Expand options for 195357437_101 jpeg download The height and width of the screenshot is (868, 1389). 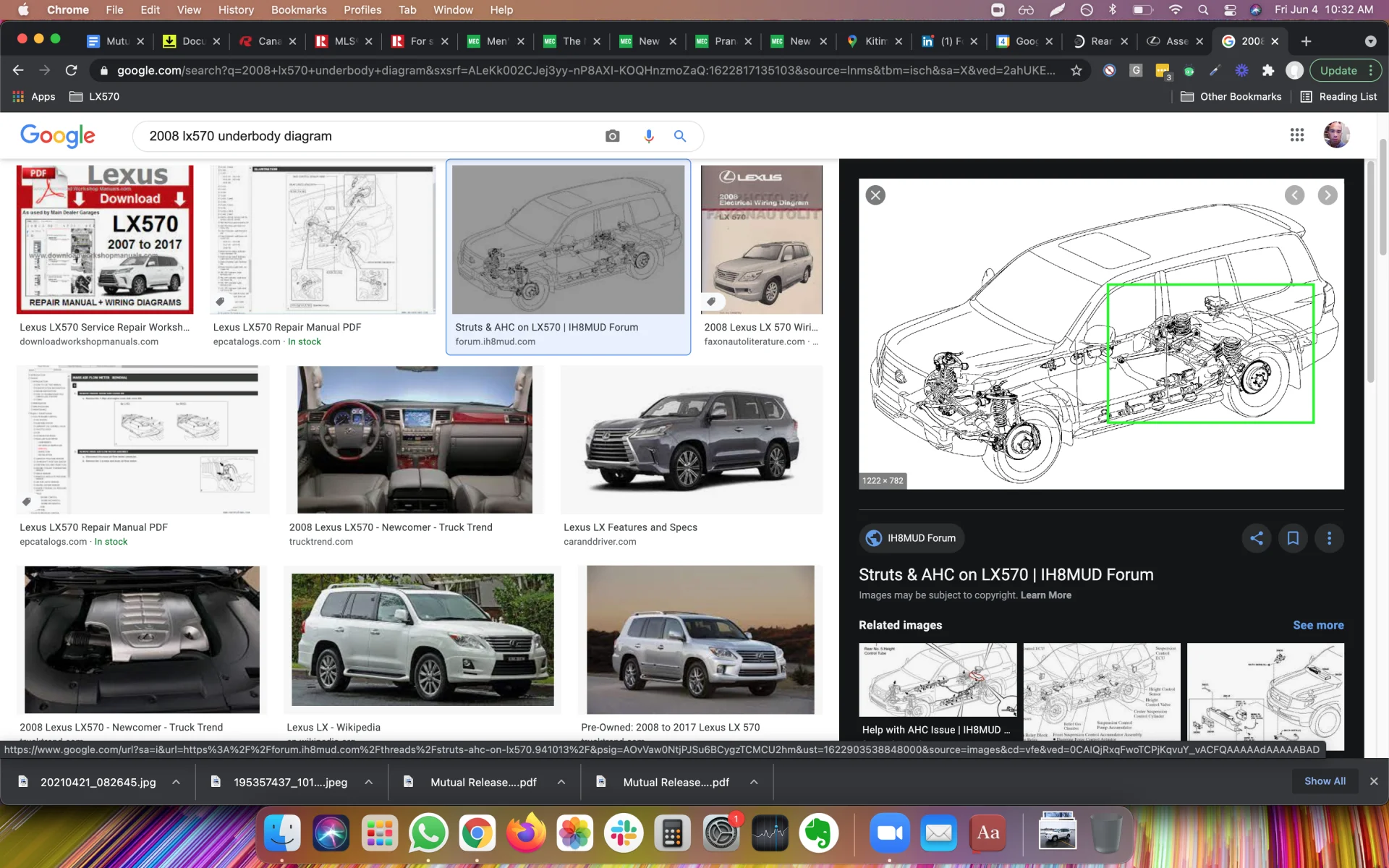tap(368, 782)
